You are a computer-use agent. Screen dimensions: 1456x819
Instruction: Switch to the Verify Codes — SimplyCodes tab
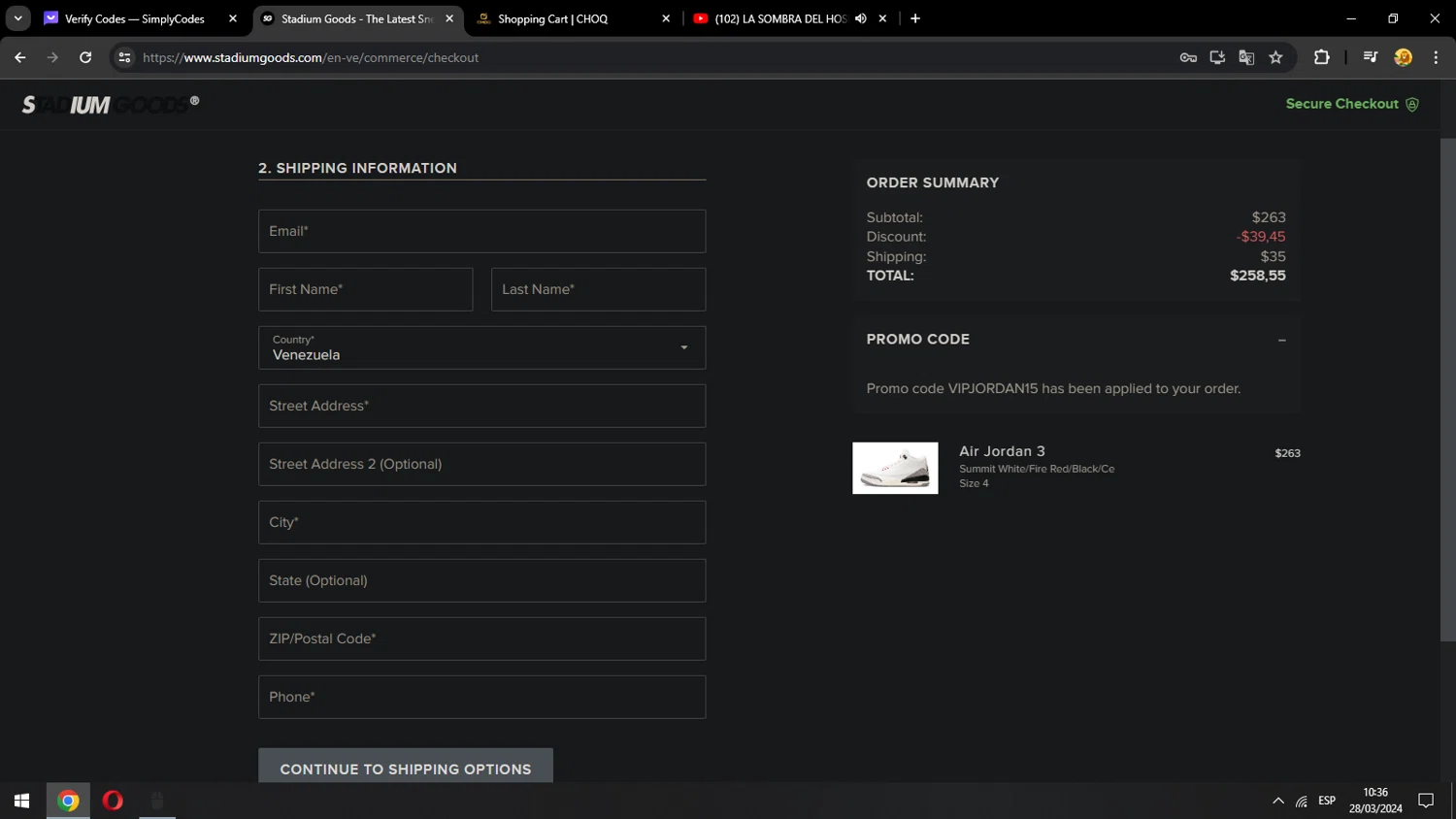134,18
